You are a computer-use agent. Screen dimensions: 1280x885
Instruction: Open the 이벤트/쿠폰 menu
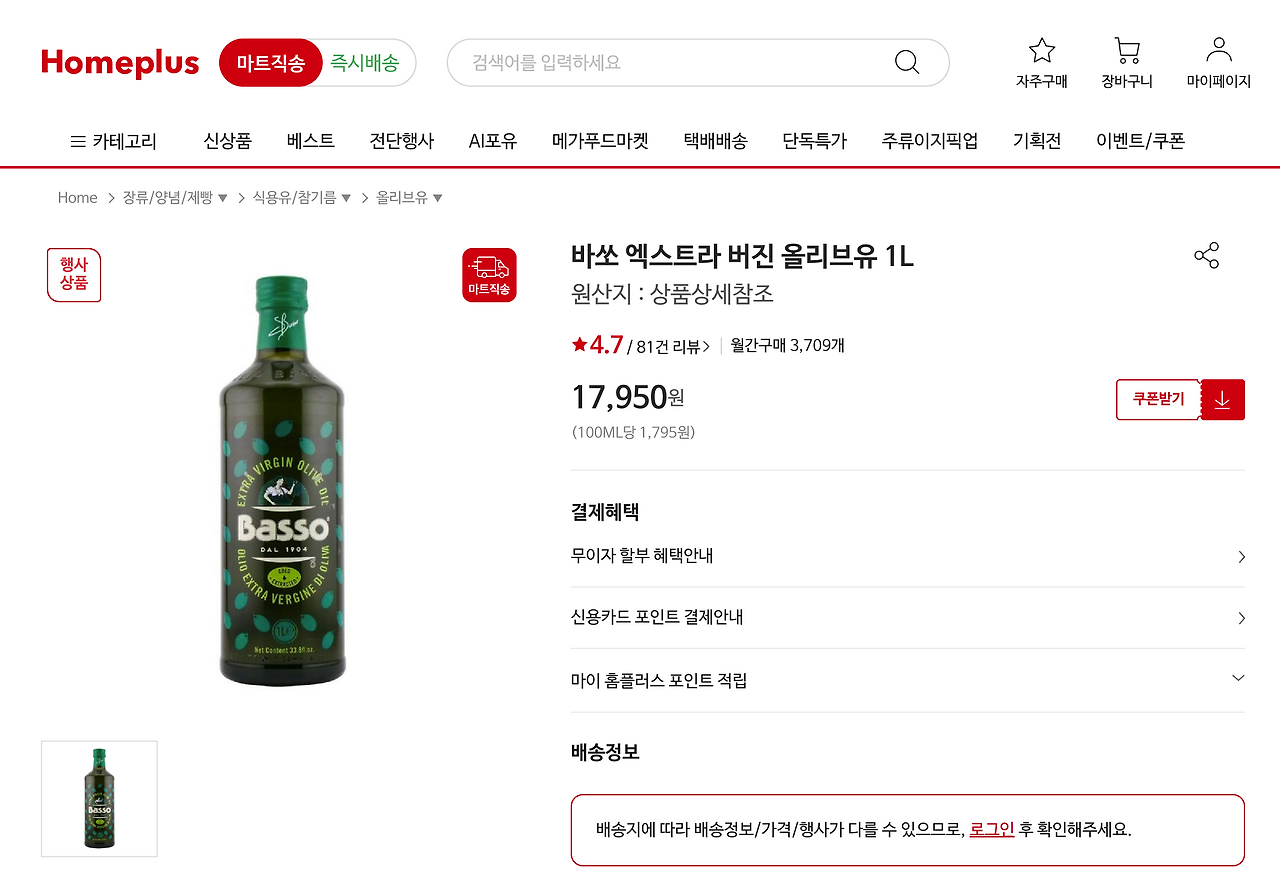click(x=1139, y=141)
